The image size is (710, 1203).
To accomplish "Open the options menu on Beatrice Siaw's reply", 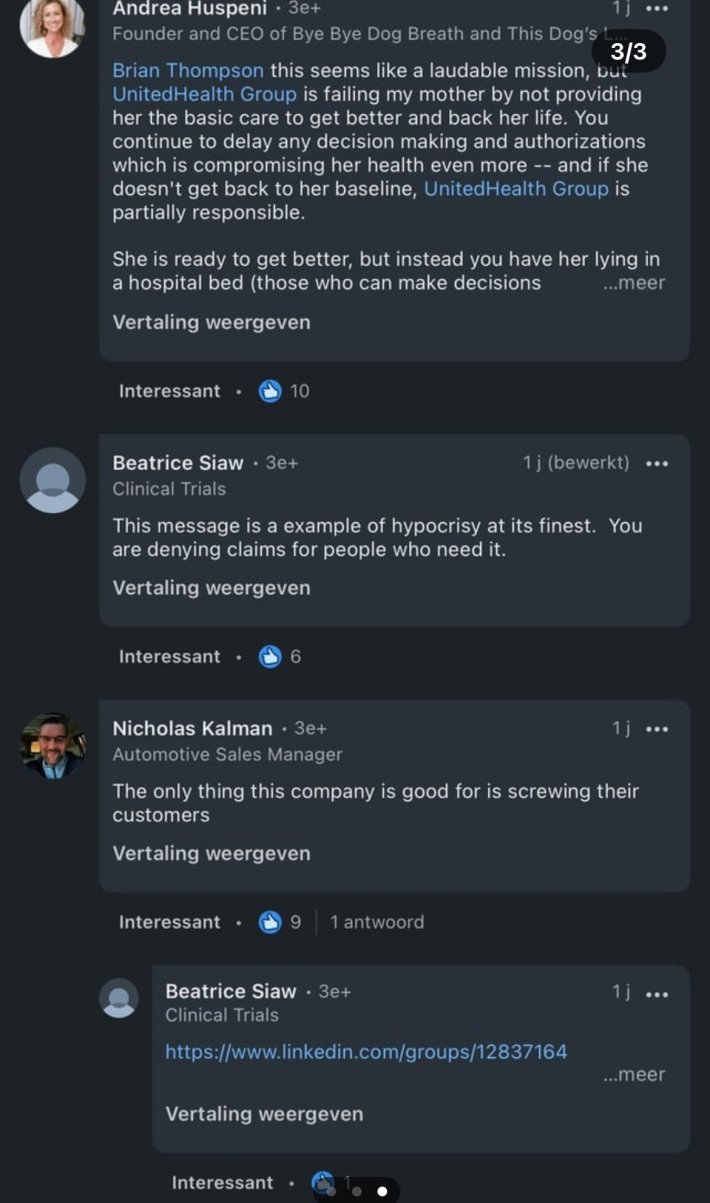I will pyautogui.click(x=657, y=992).
